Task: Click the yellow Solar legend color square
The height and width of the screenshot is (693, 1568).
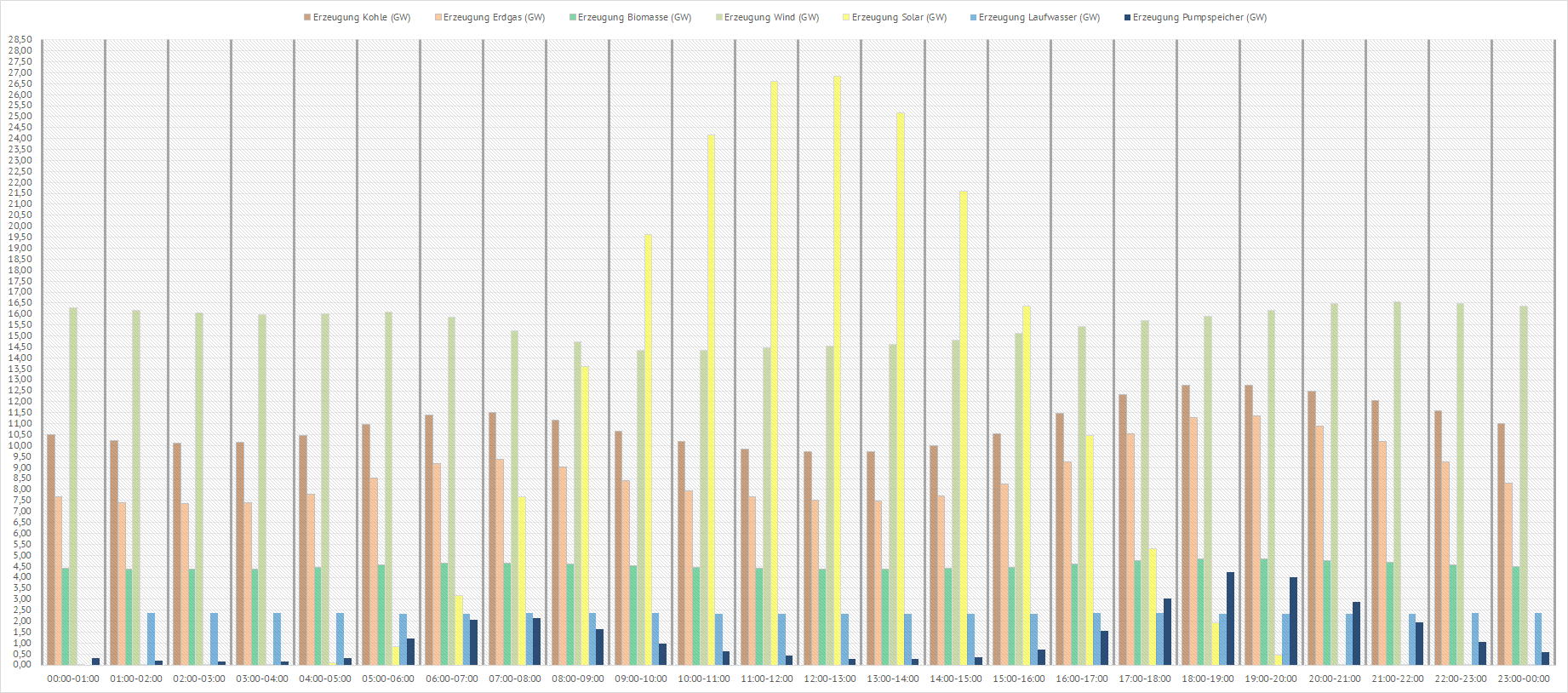Action: (x=847, y=18)
